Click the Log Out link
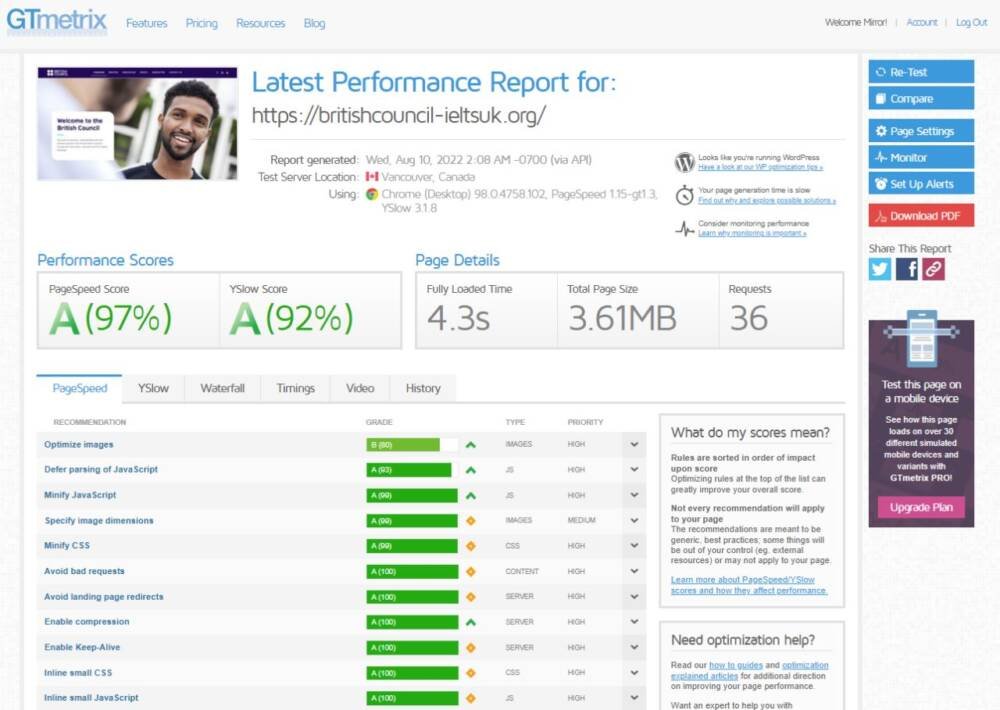 (x=971, y=23)
